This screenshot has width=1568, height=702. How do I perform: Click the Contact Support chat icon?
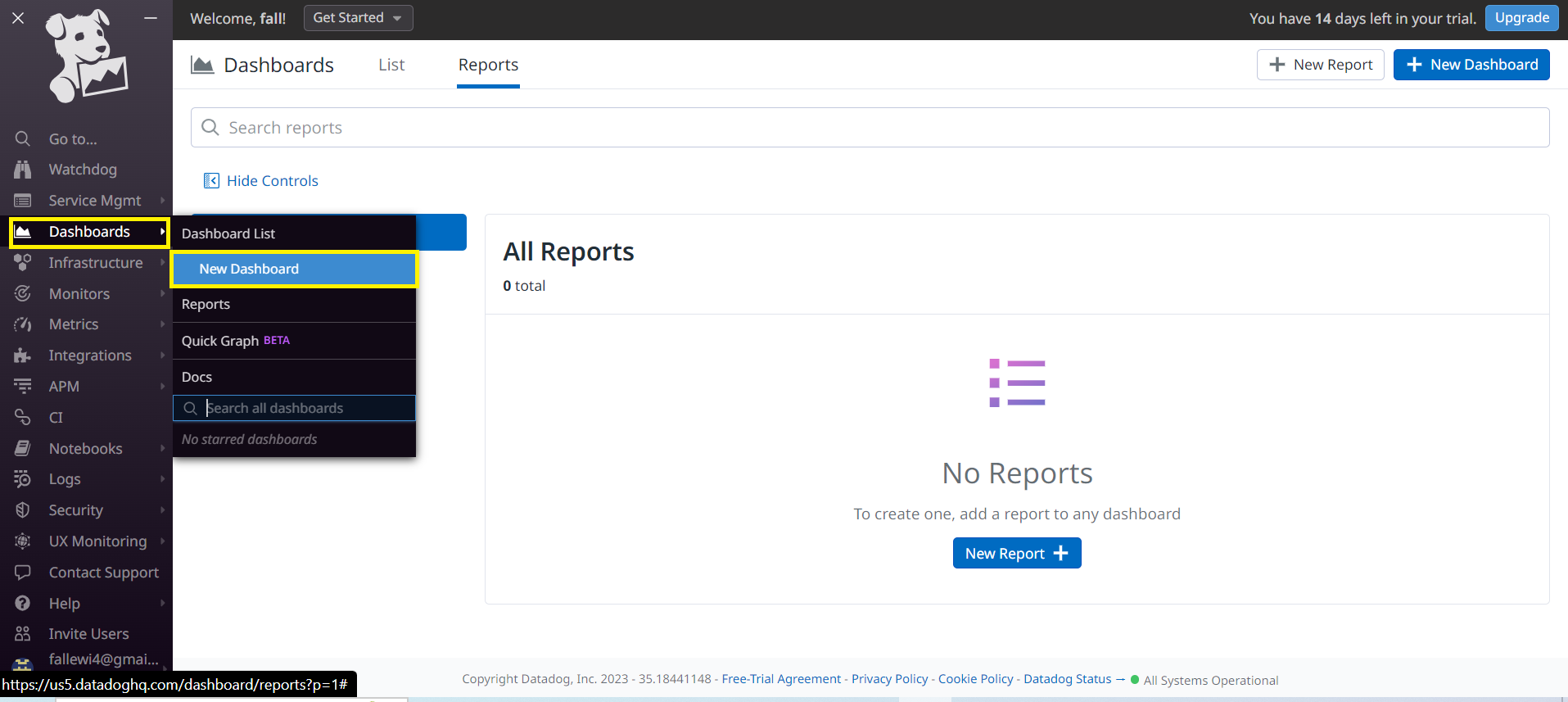tap(23, 572)
